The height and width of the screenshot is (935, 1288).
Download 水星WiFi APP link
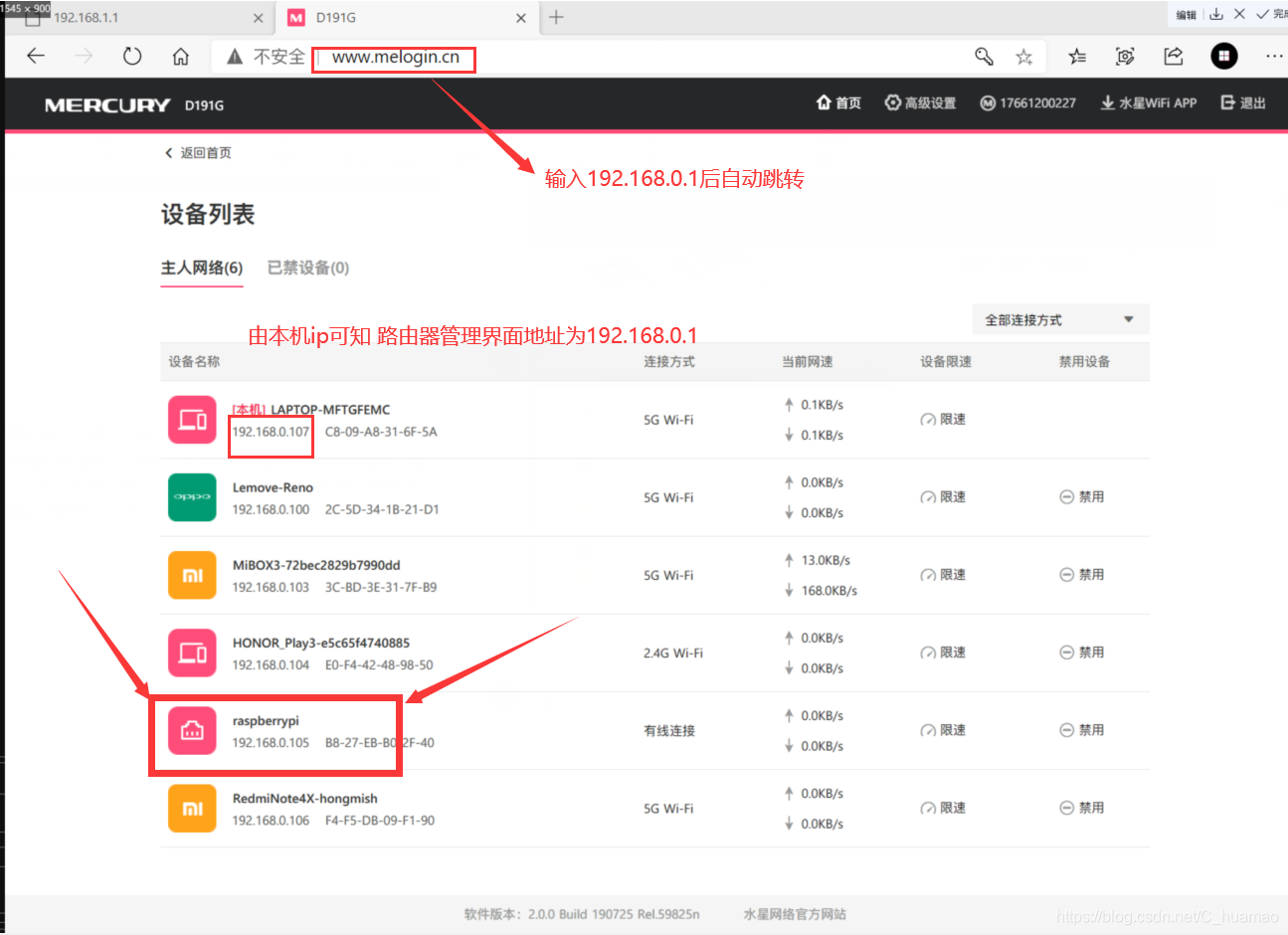[x=1148, y=102]
